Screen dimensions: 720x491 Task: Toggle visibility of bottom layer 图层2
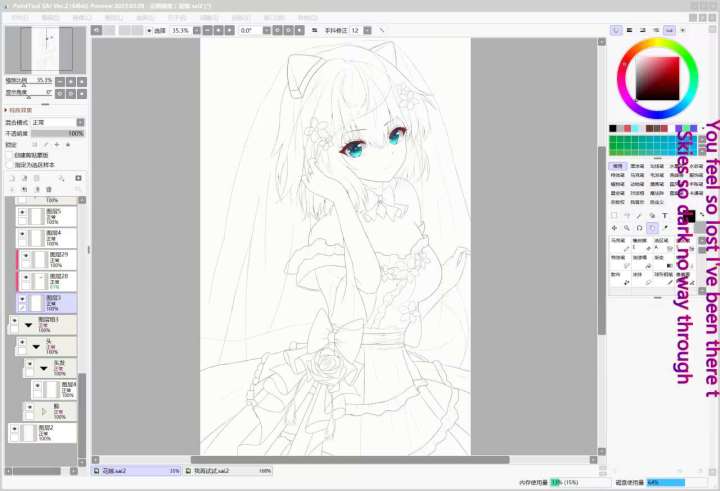click(14, 429)
